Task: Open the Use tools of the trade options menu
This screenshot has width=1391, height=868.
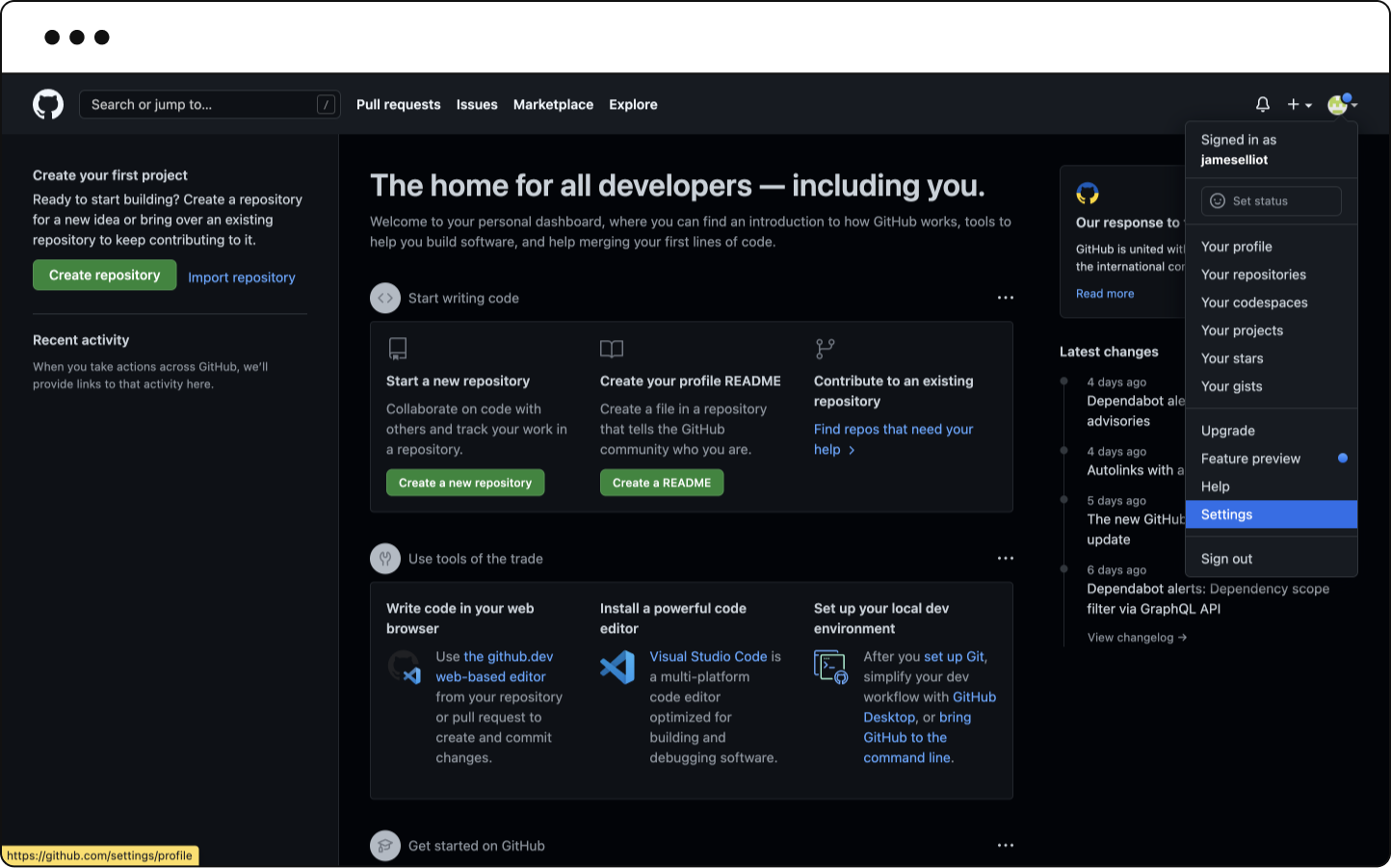Action: pos(1006,558)
